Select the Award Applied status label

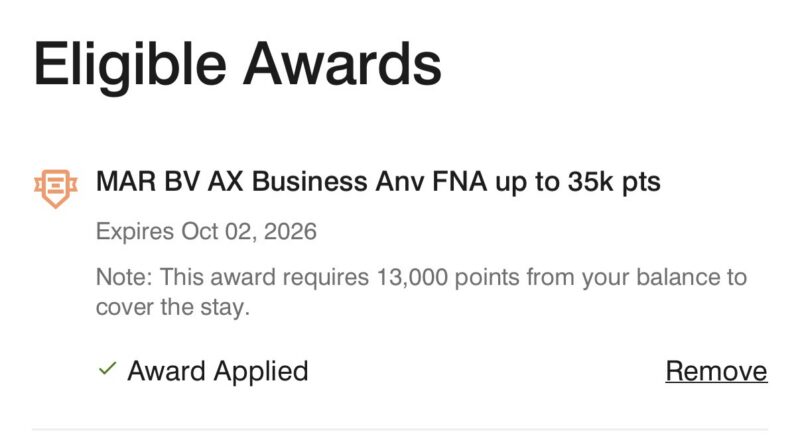tap(217, 371)
